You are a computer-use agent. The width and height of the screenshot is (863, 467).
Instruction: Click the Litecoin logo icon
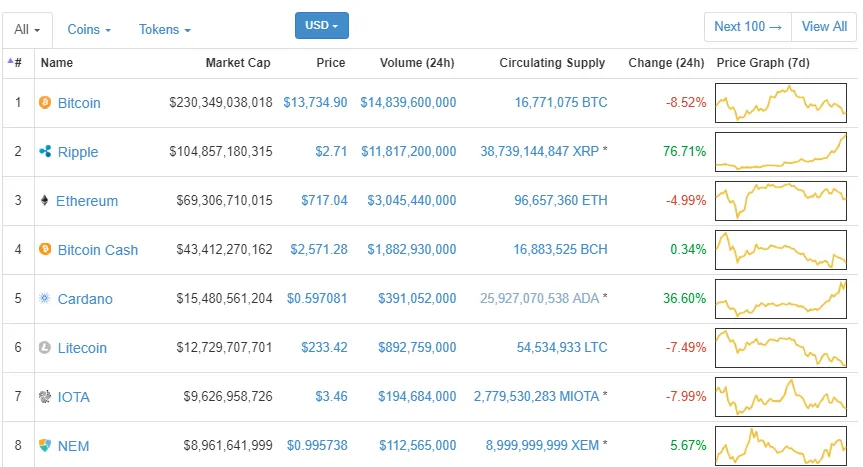click(45, 347)
